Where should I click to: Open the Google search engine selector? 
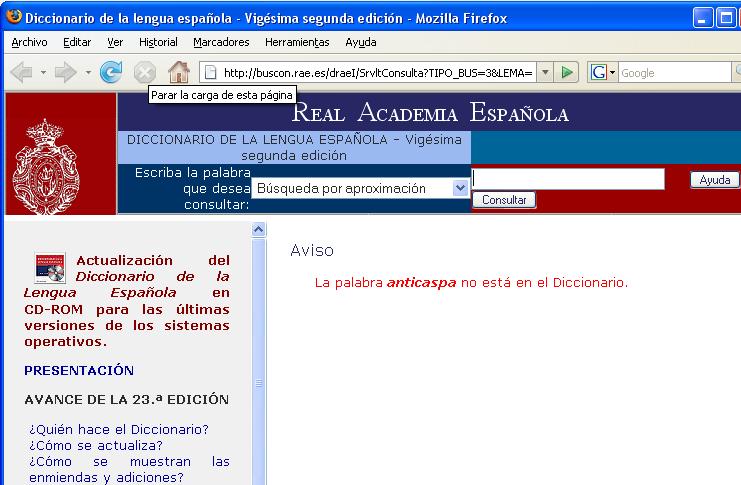pyautogui.click(x=602, y=72)
